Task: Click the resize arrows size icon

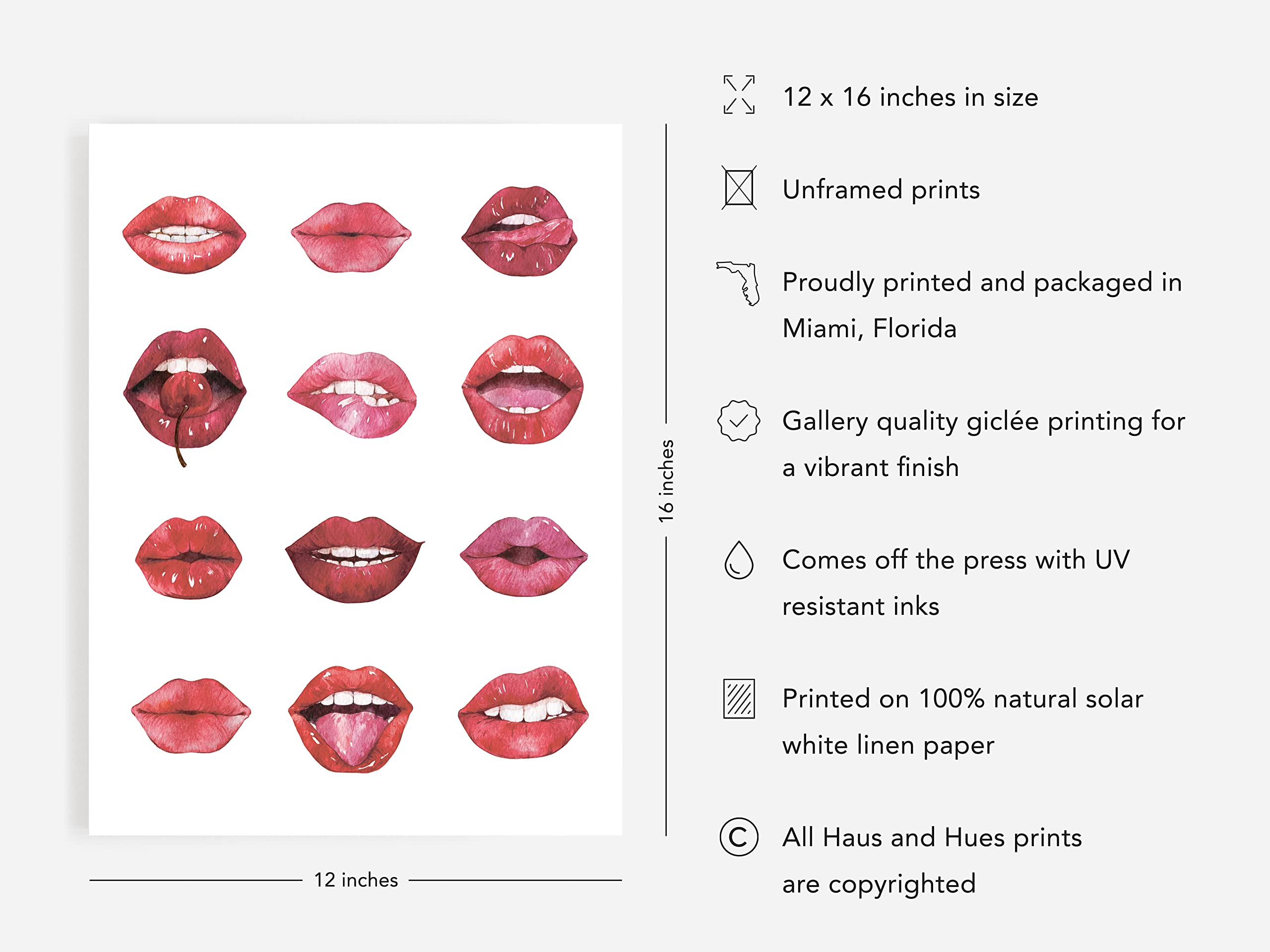Action: tap(738, 95)
